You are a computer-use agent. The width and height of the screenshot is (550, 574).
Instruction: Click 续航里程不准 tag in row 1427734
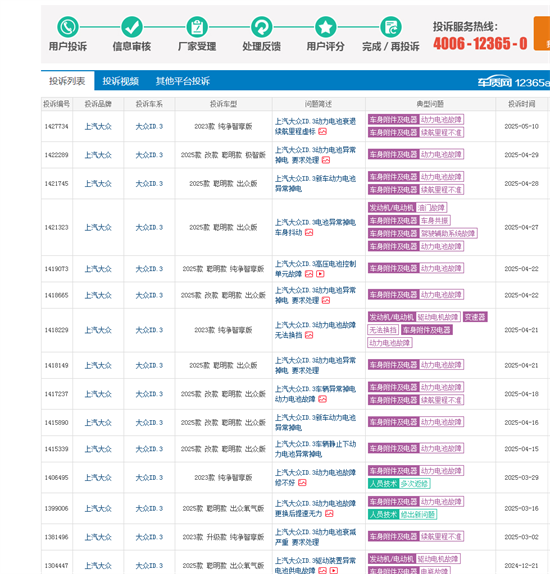pos(441,132)
